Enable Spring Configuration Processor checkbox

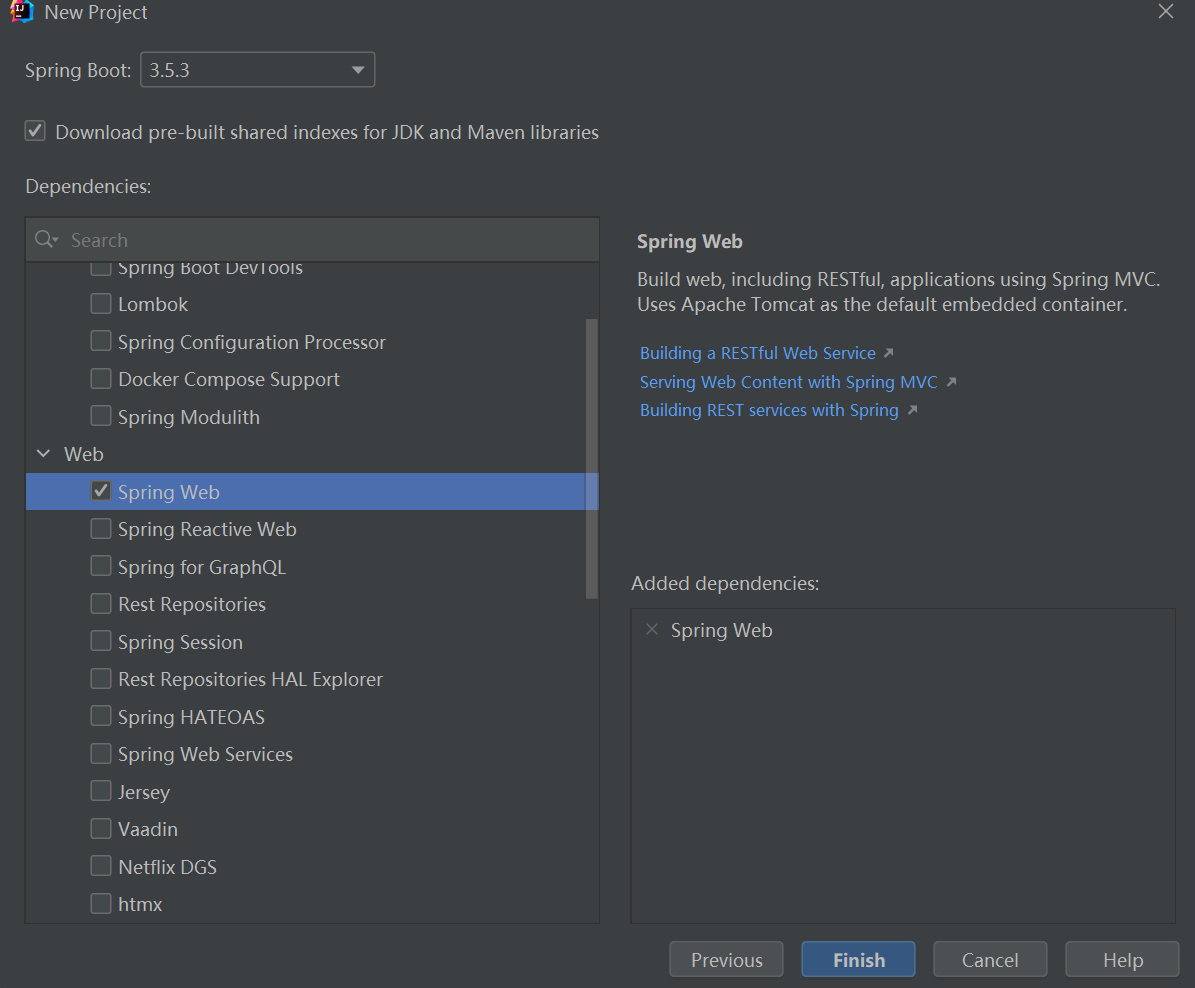tap(101, 341)
